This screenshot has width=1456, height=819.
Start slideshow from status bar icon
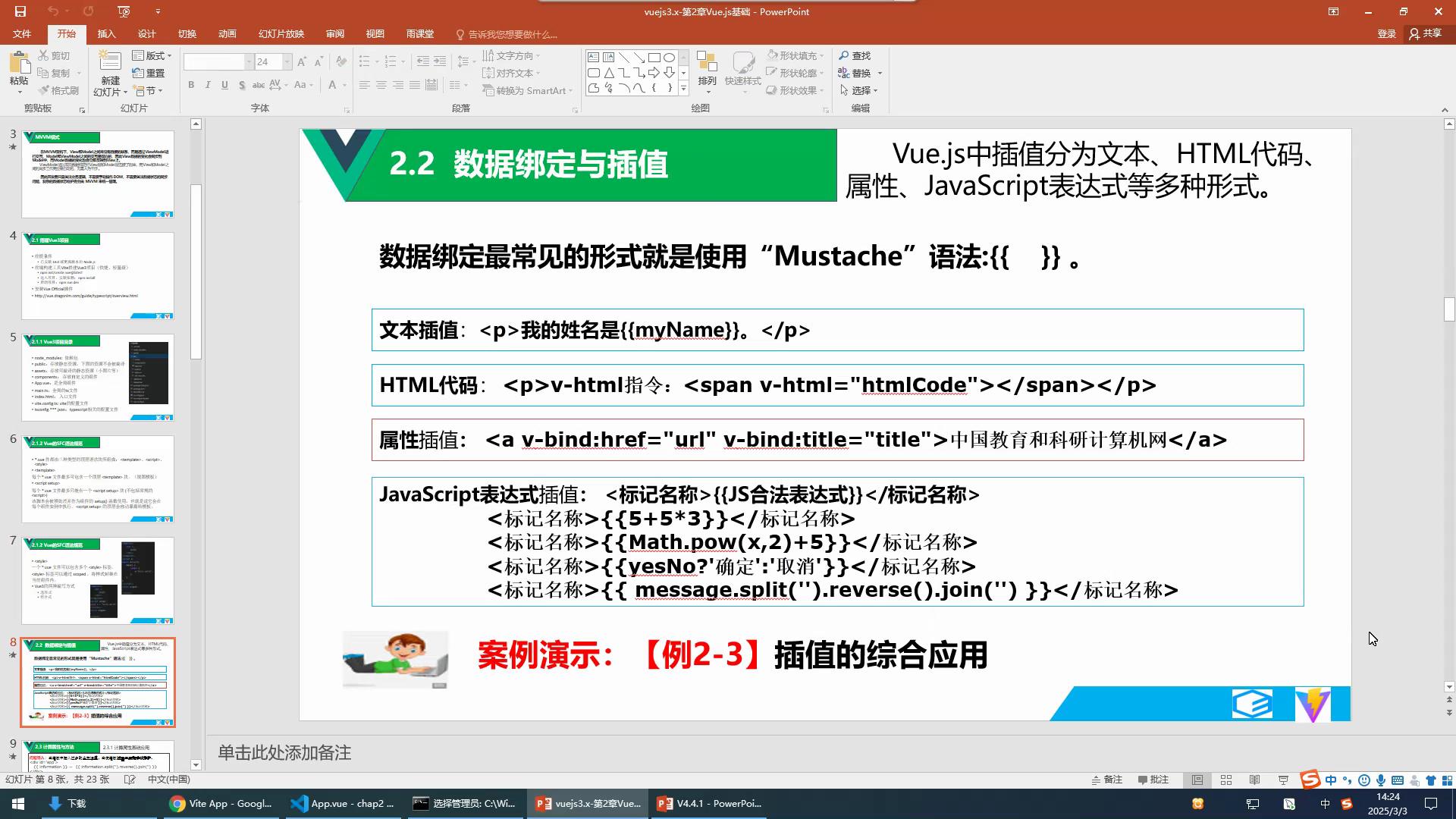point(1283,780)
